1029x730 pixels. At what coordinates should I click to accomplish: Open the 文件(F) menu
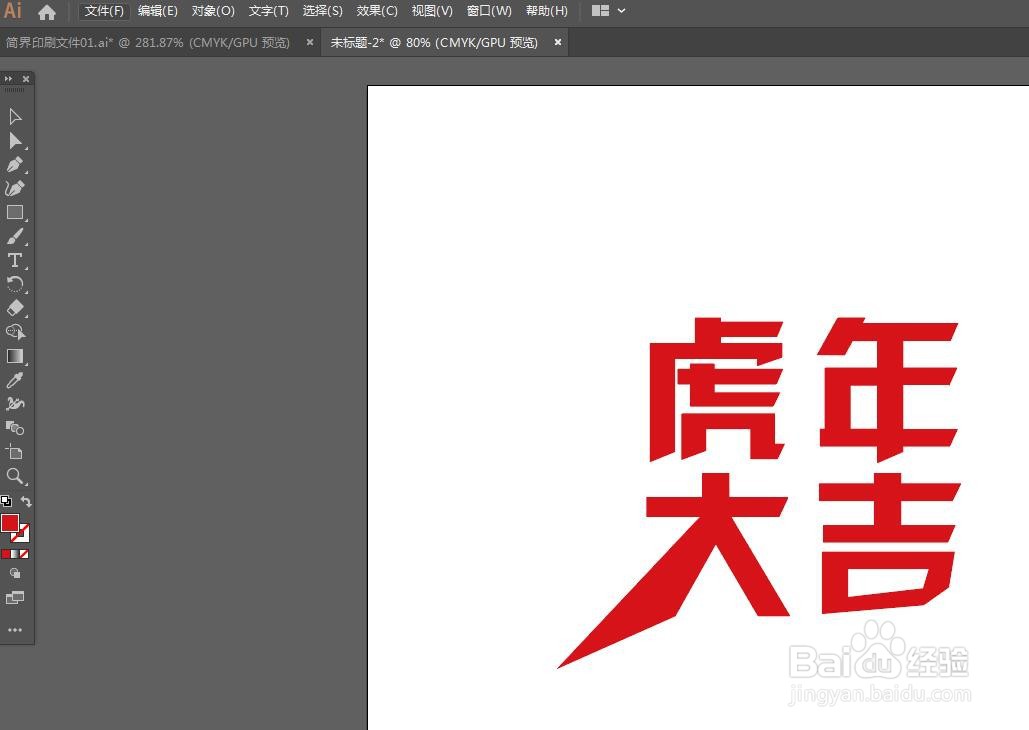point(104,11)
